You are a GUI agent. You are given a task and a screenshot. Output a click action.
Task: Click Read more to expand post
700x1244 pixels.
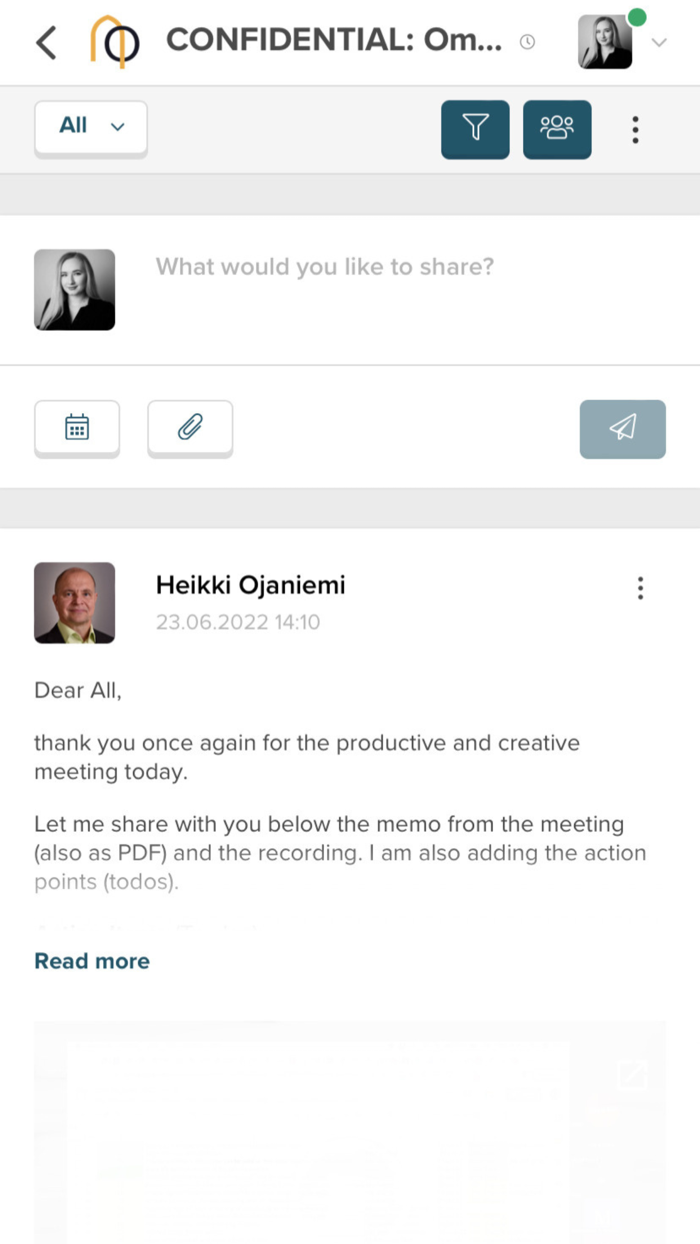[x=92, y=961]
